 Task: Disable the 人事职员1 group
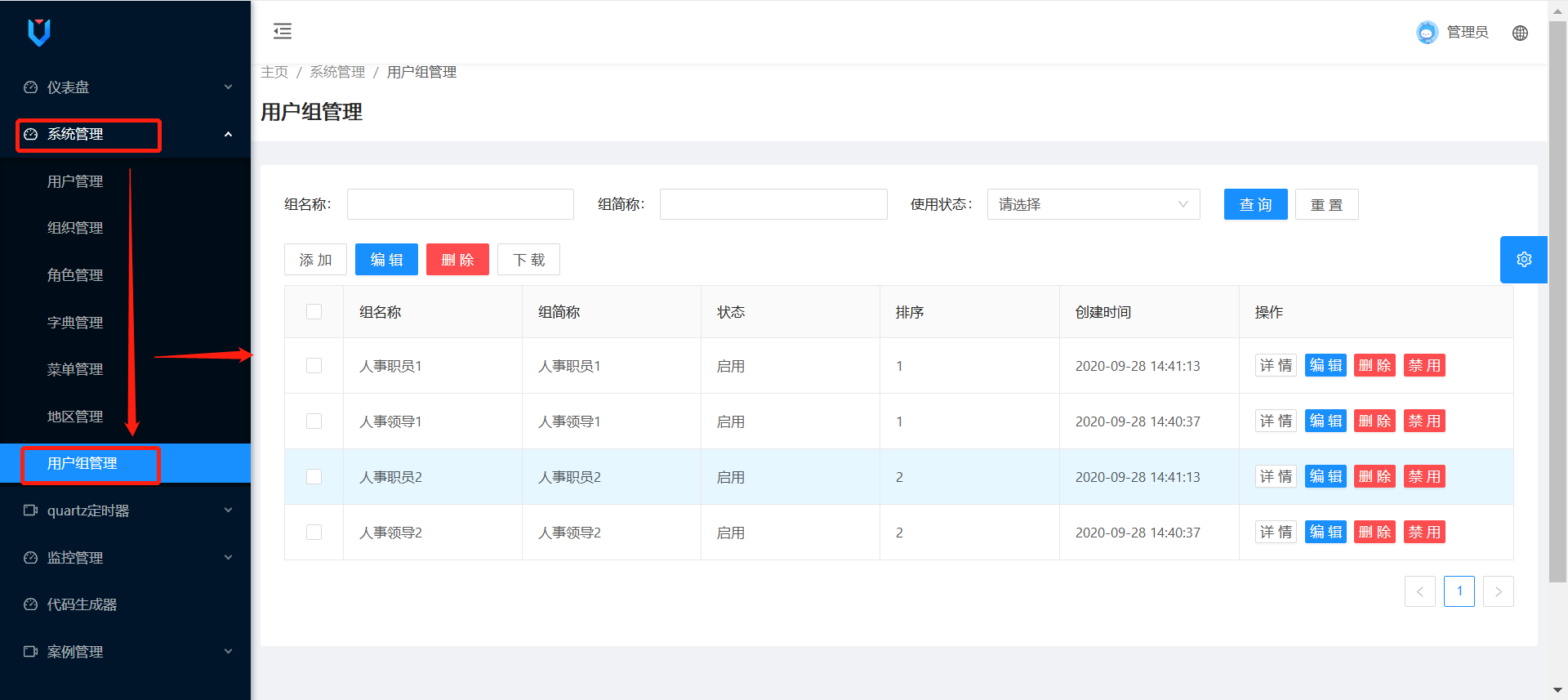point(1424,365)
